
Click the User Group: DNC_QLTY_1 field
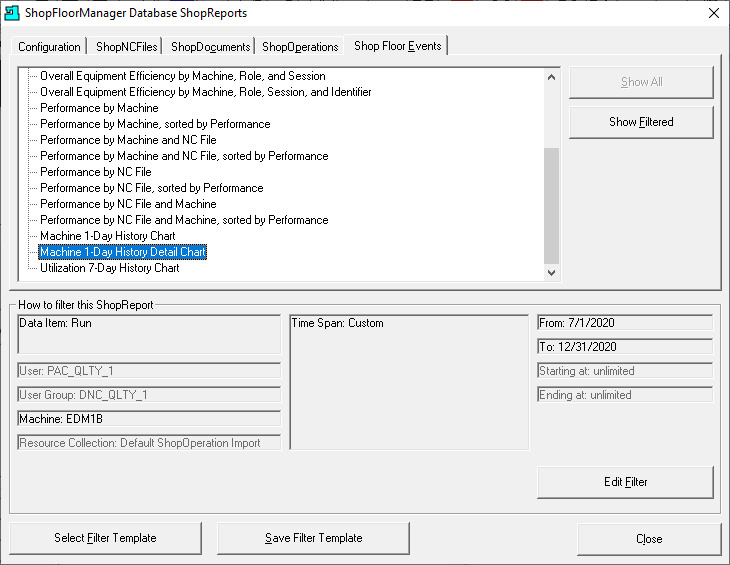(x=149, y=395)
